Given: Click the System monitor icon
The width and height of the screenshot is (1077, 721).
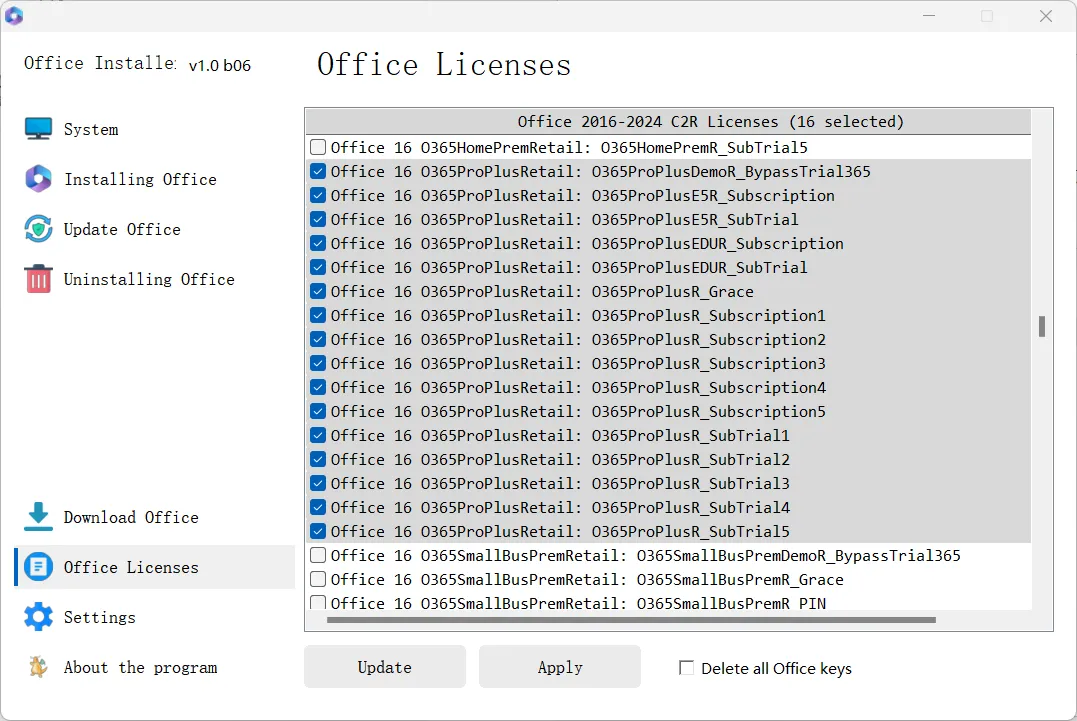Looking at the screenshot, I should (x=38, y=129).
